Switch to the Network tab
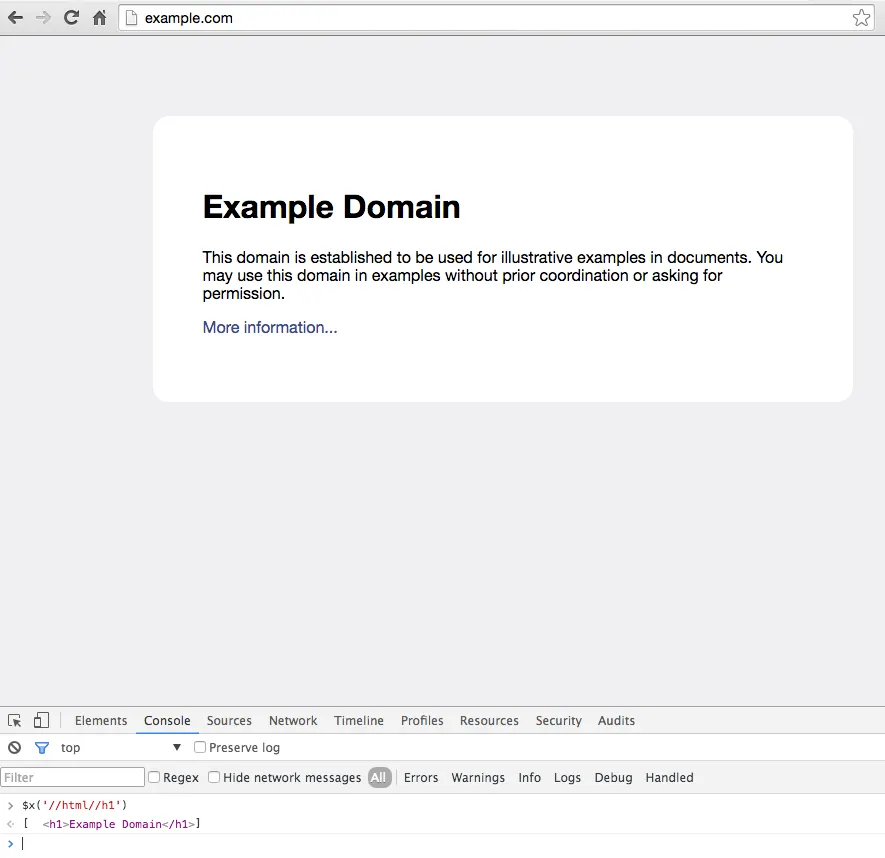 293,721
